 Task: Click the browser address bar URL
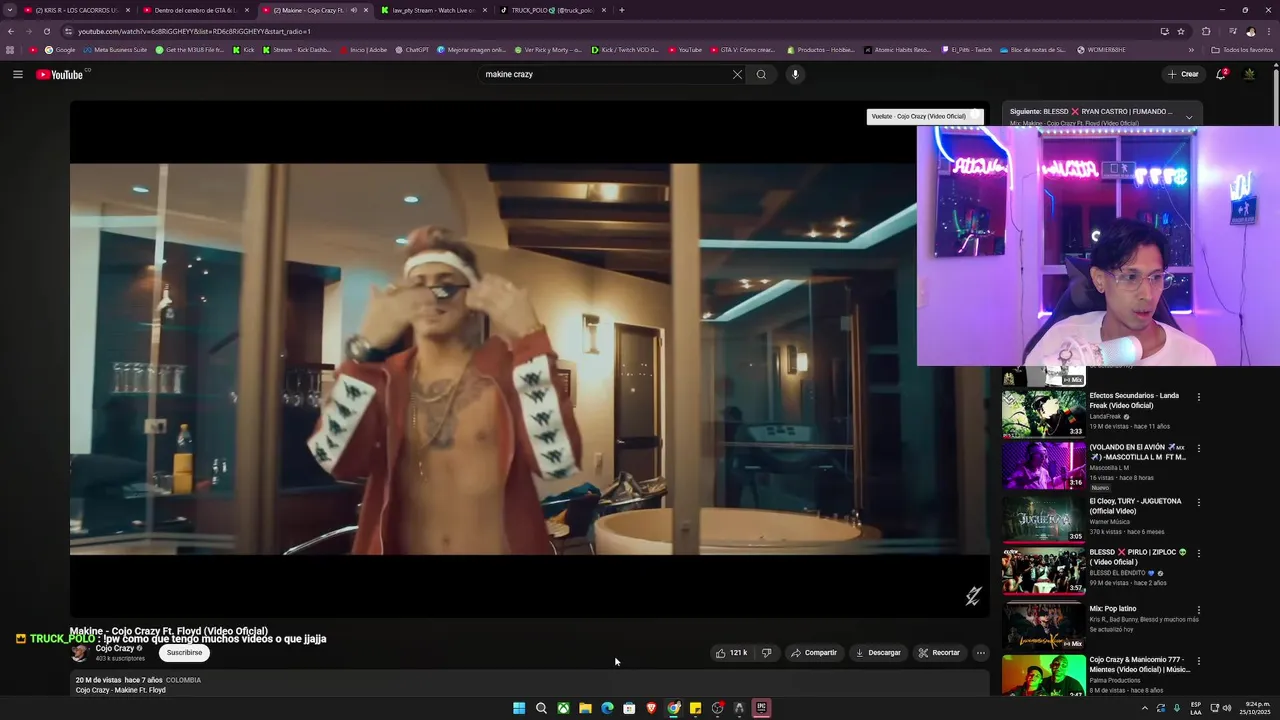pyautogui.click(x=195, y=31)
